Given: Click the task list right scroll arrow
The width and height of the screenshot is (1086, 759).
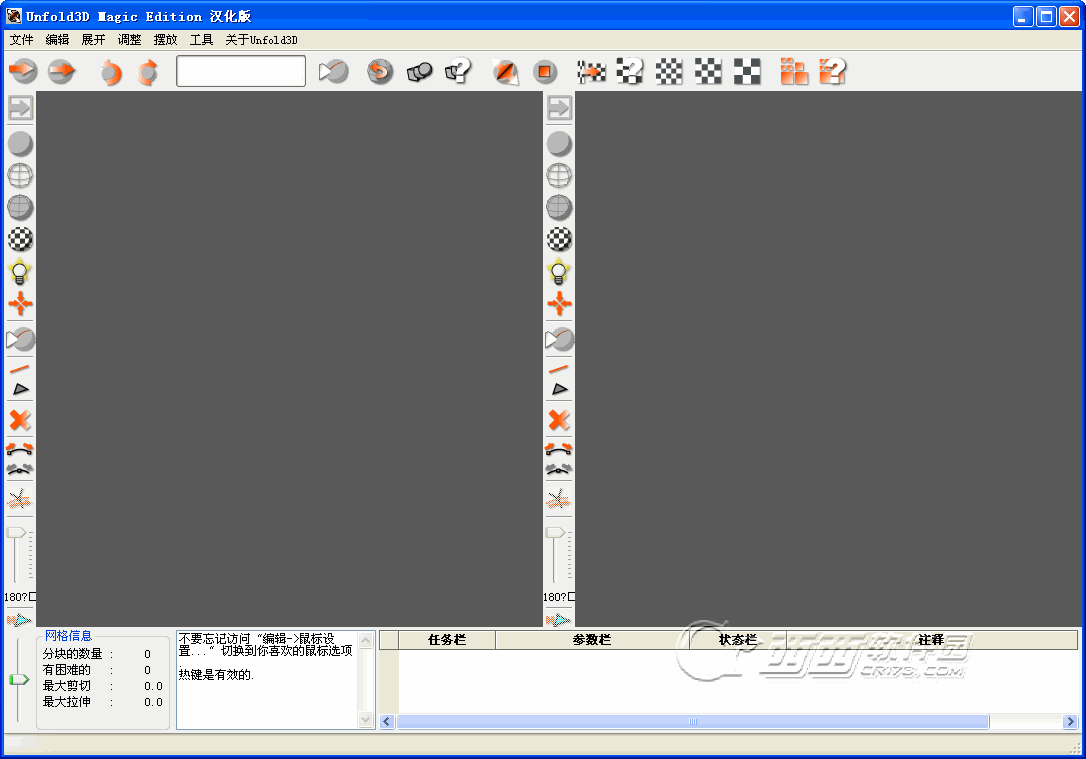Looking at the screenshot, I should coord(1070,722).
